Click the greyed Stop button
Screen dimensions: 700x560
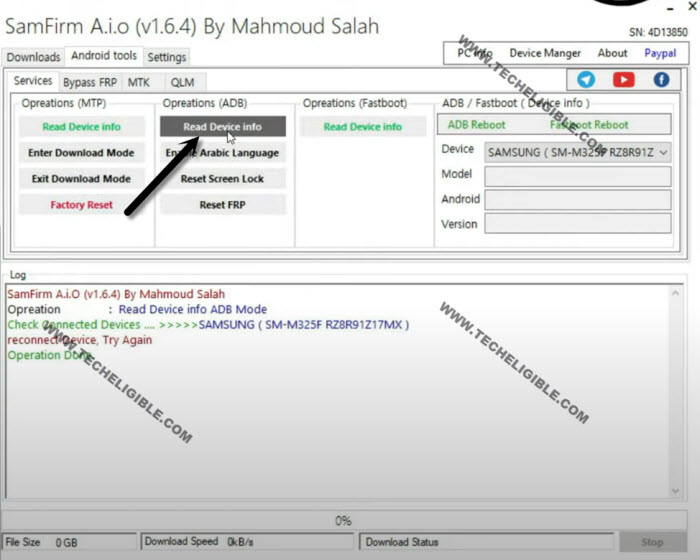tap(652, 542)
